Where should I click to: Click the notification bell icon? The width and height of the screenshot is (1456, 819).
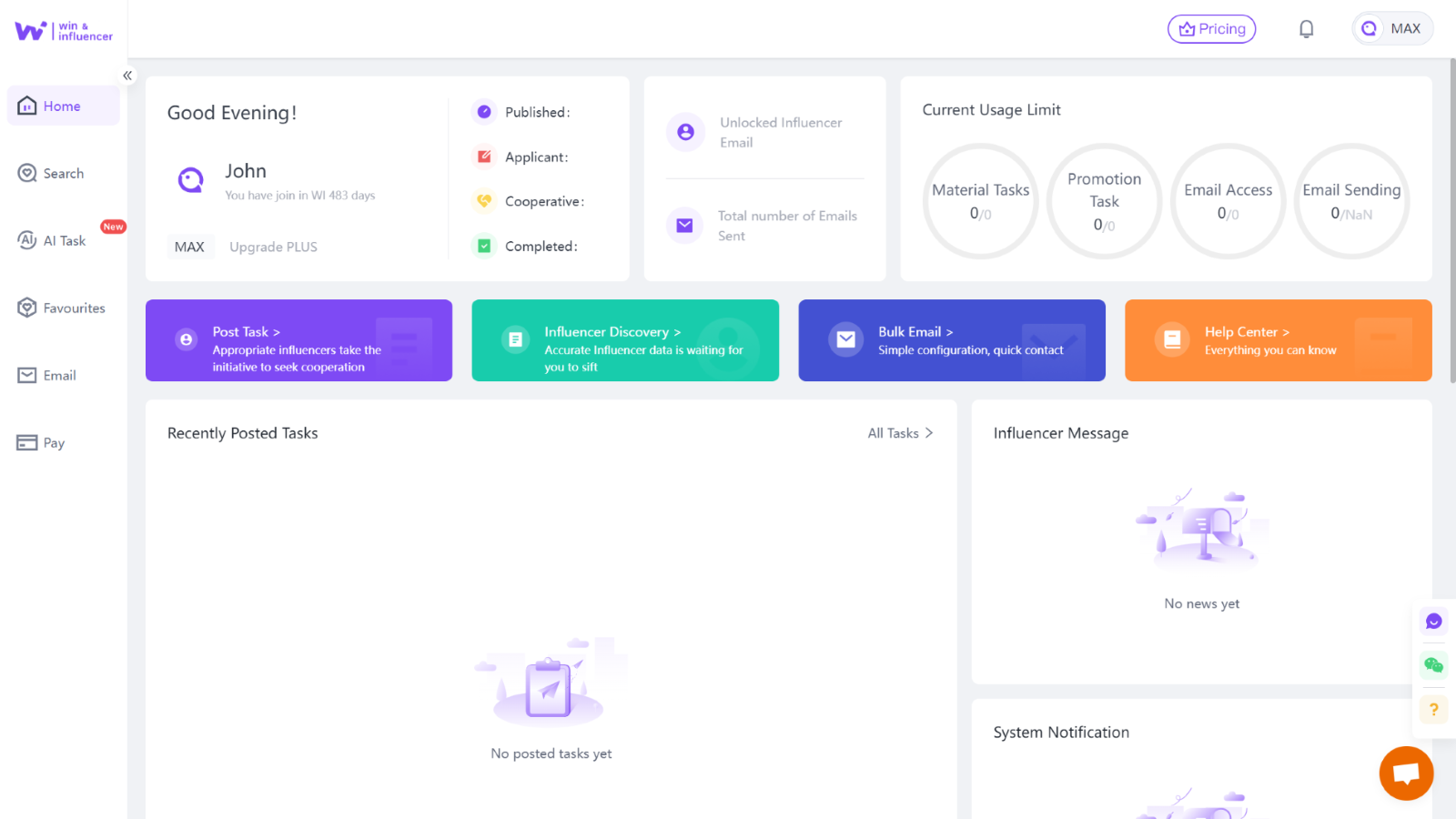click(1306, 28)
